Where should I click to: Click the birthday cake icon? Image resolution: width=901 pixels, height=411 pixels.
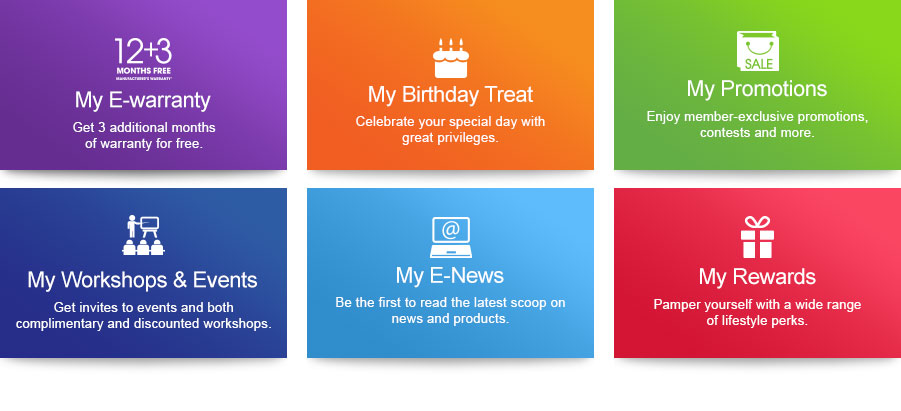pos(450,58)
